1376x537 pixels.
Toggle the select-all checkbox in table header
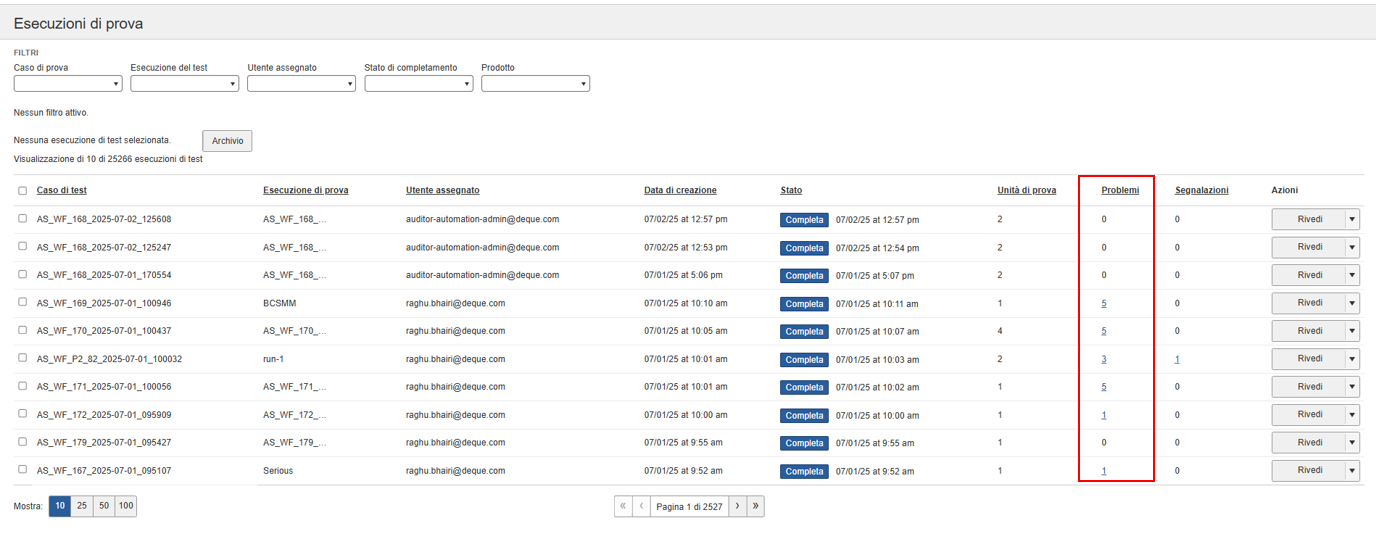click(x=23, y=191)
